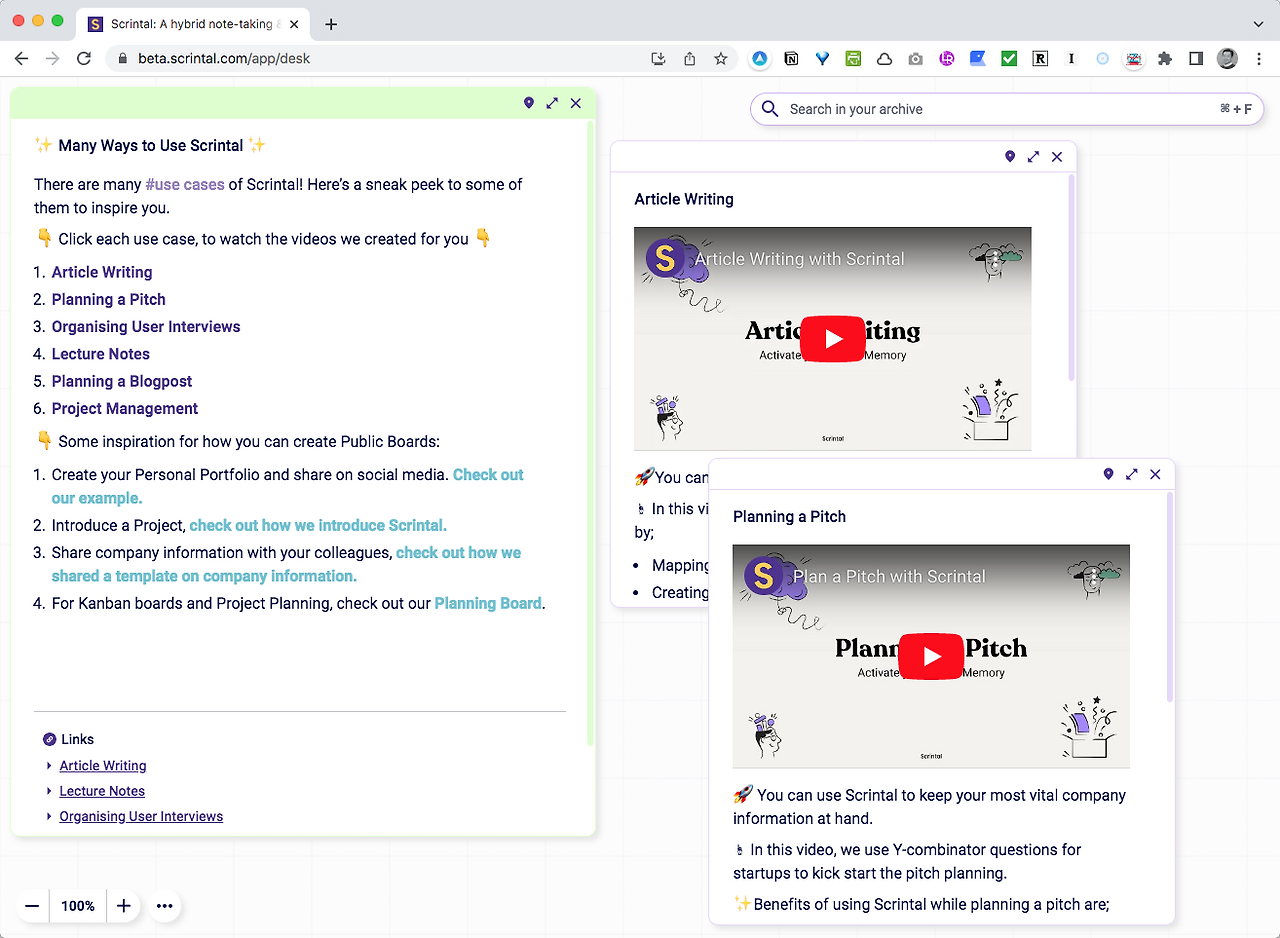Open the Planning a Pitch link

point(109,299)
